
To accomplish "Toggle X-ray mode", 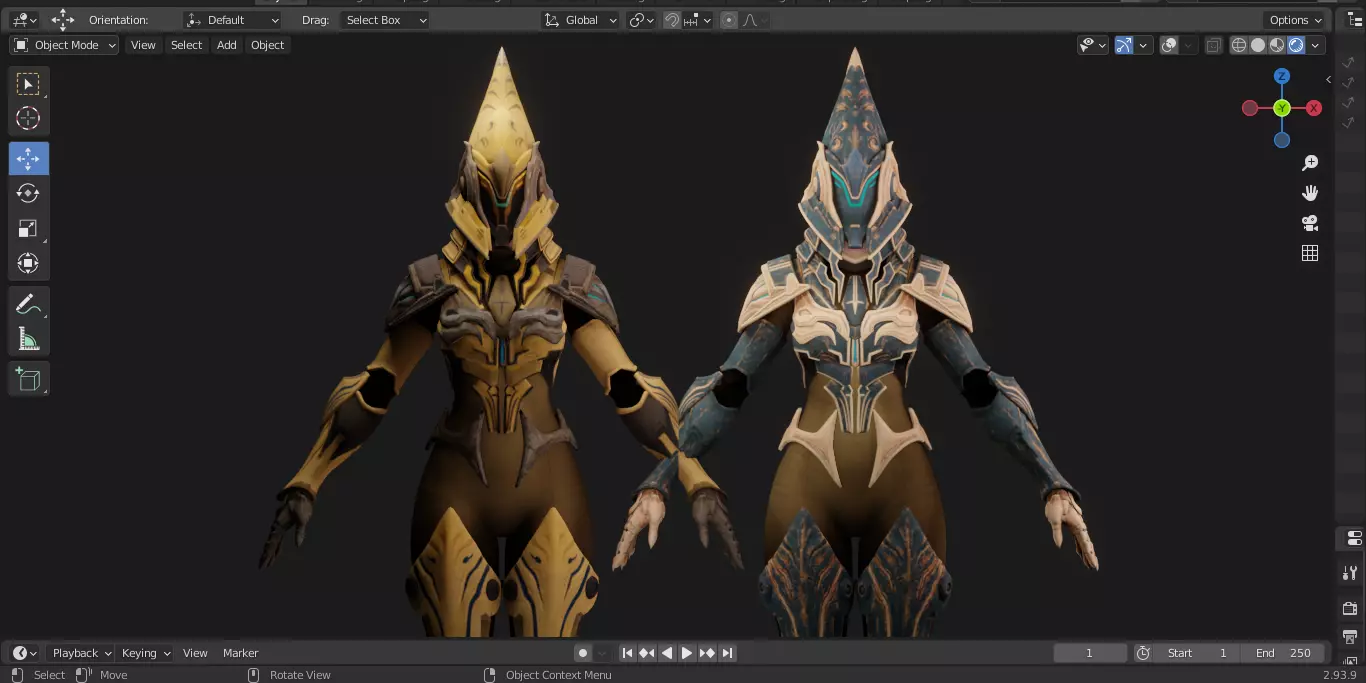I will click(1213, 45).
